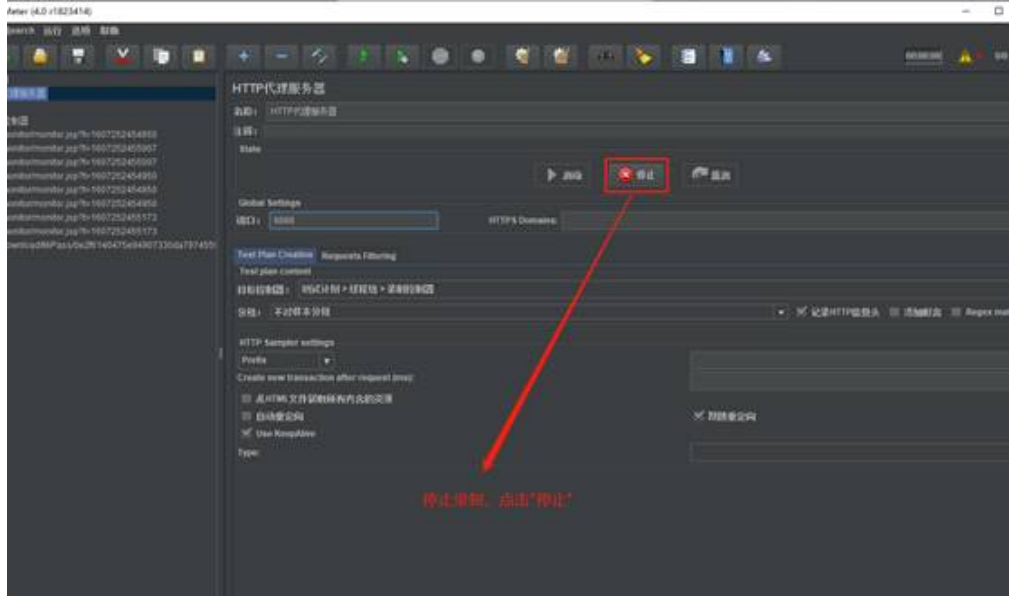Click the blue Help icon
This screenshot has height=596, width=1012.
pos(727,57)
